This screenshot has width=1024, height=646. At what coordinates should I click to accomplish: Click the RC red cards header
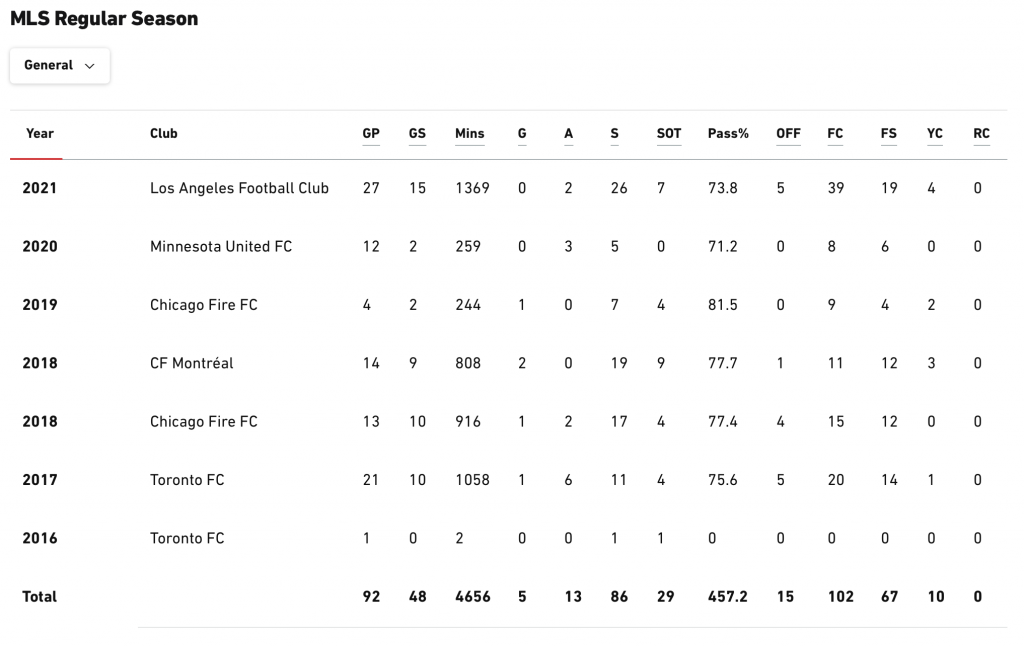[x=981, y=133]
